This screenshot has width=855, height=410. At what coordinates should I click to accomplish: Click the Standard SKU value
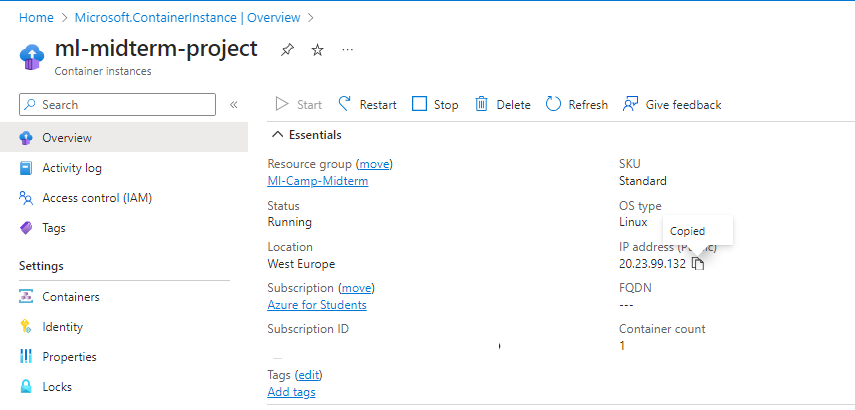coord(642,180)
